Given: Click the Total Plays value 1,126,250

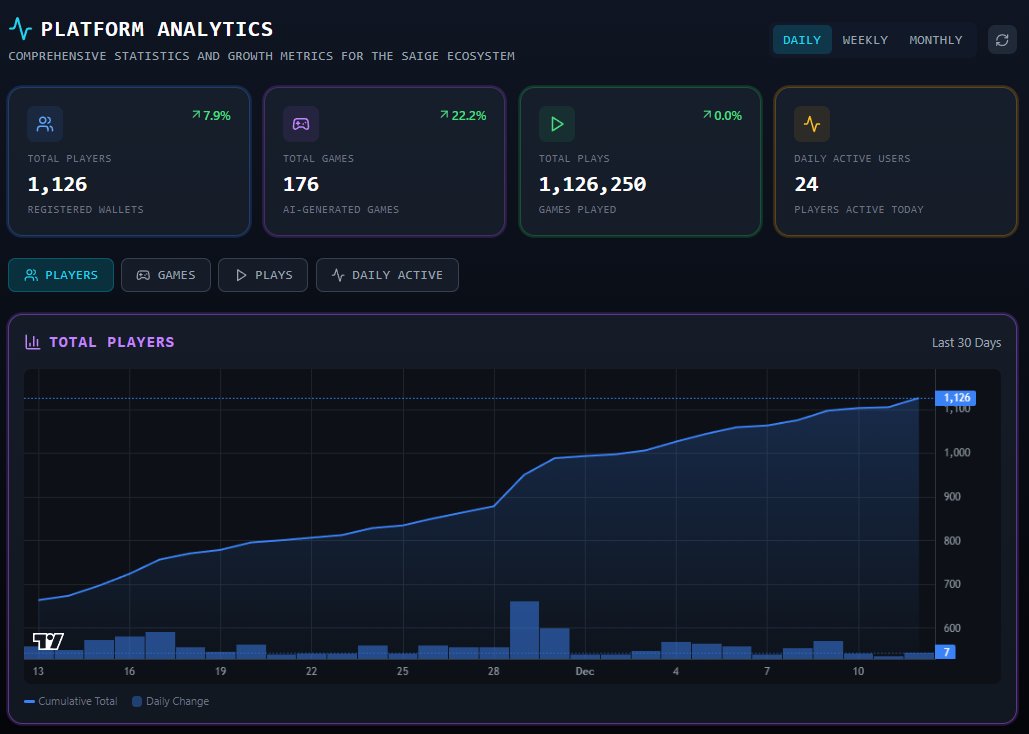Looking at the screenshot, I should (592, 184).
